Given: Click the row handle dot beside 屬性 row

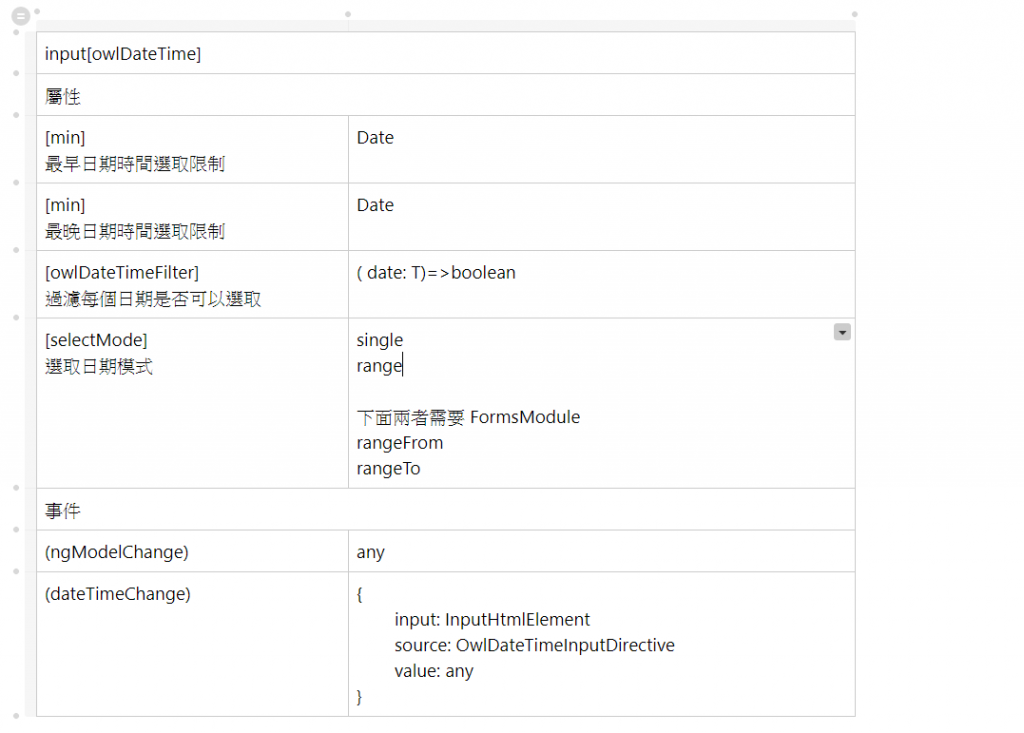Looking at the screenshot, I should point(16,74).
